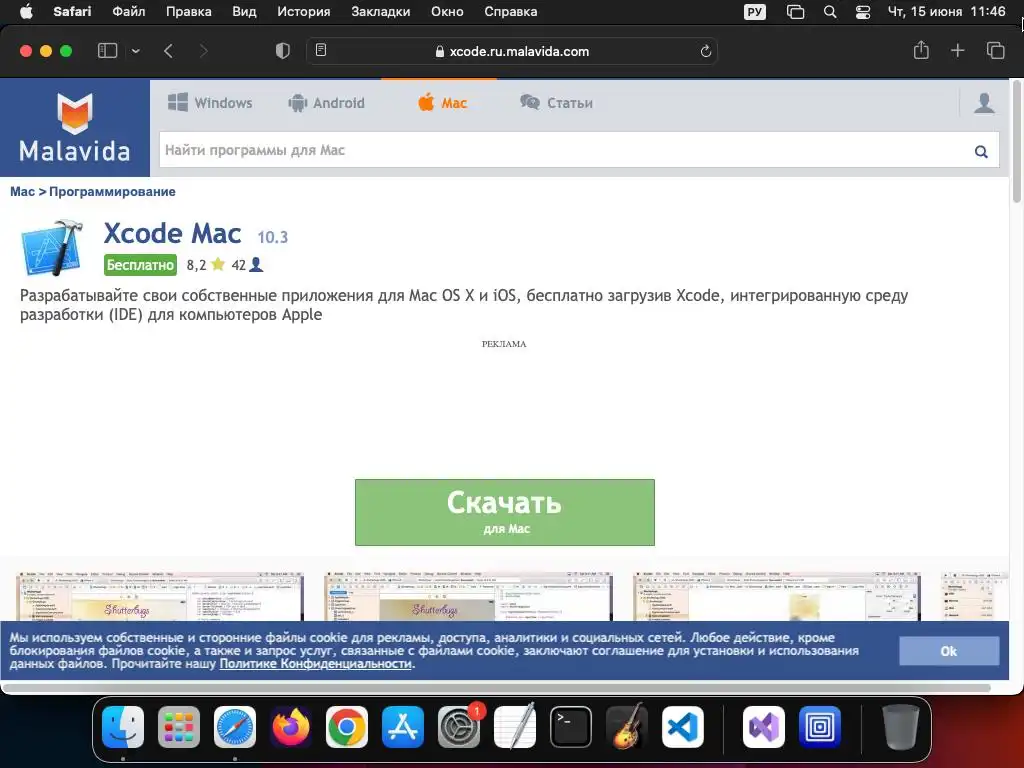Open System Preferences from the Dock
The width and height of the screenshot is (1024, 768).
459,726
